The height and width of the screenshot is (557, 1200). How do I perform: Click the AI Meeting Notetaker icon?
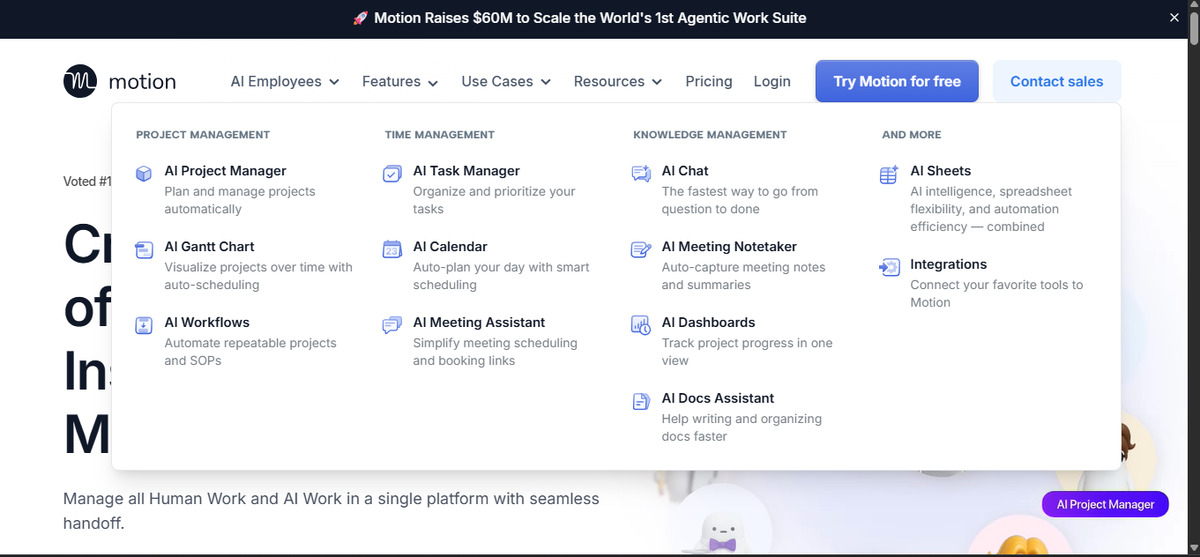641,249
